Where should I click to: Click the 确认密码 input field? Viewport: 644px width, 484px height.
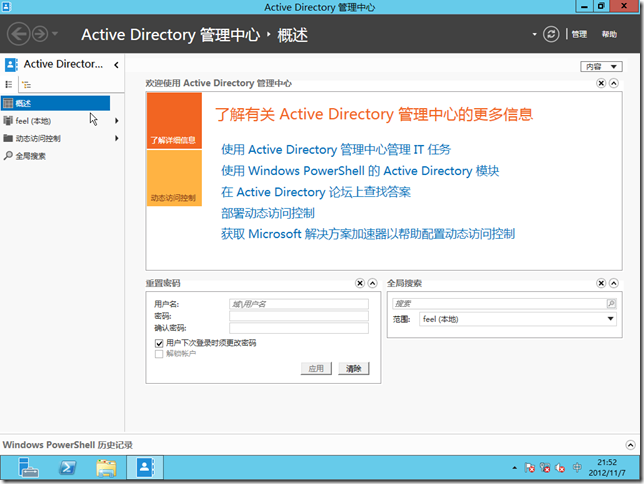coord(299,328)
